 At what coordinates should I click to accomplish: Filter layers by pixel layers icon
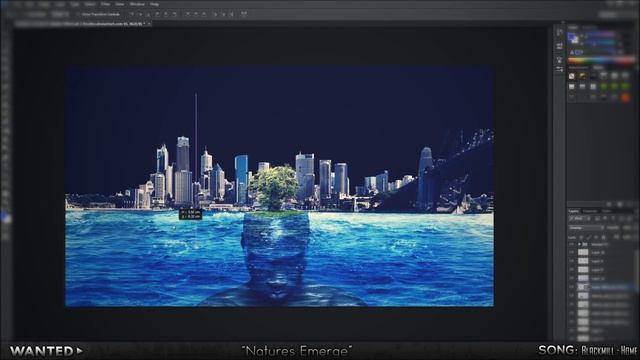coord(597,219)
